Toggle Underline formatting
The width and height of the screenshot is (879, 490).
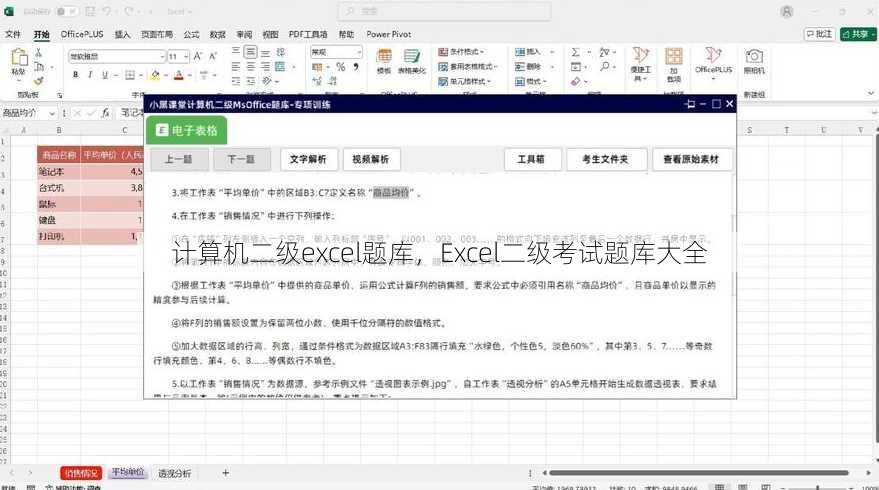105,75
